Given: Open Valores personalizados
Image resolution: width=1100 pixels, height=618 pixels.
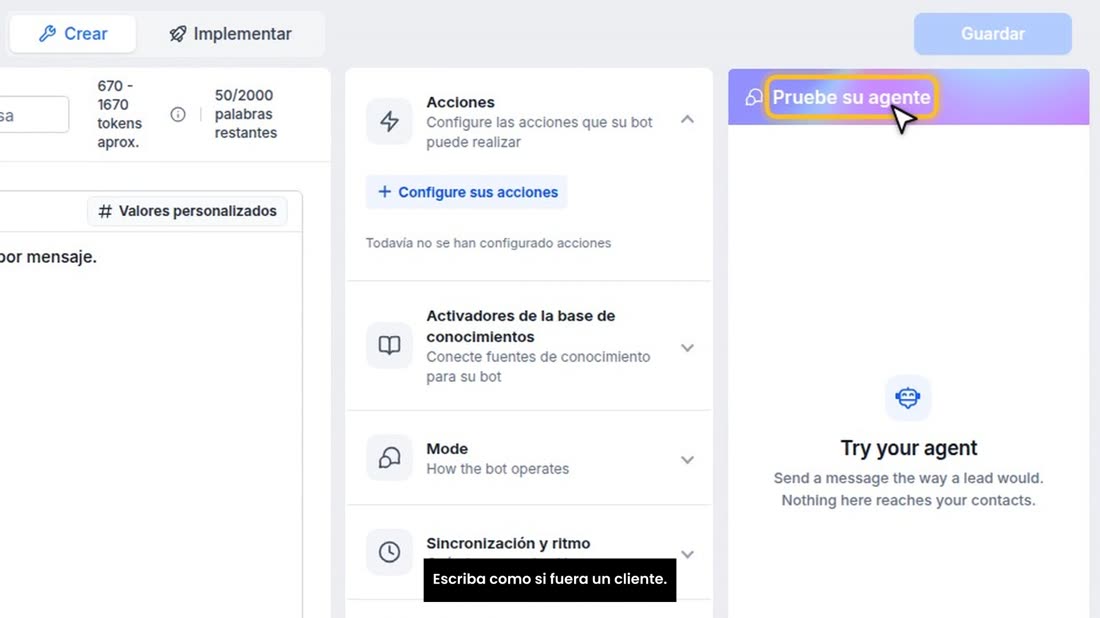Looking at the screenshot, I should click(187, 211).
